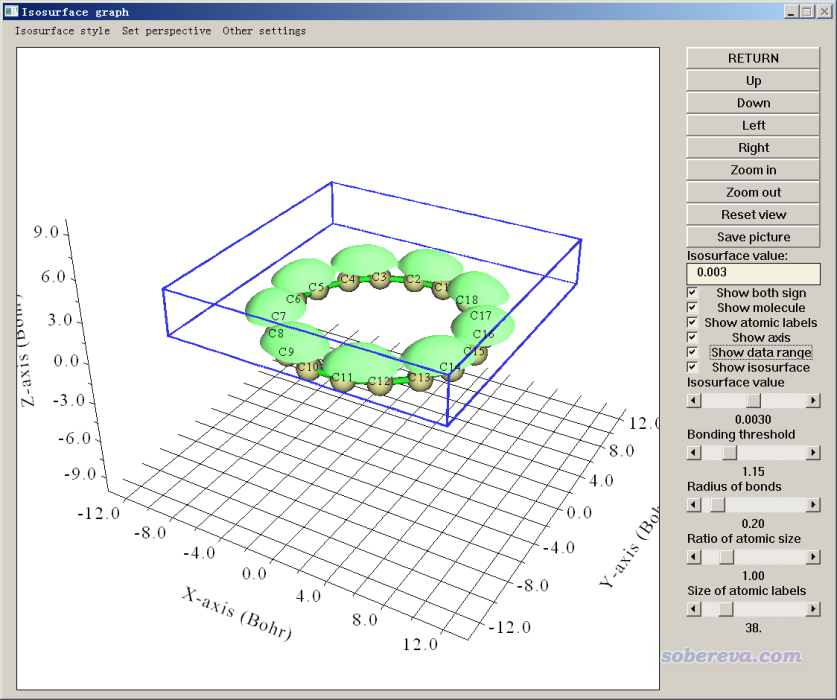The height and width of the screenshot is (700, 837).
Task: Click right arrow of Radius of bonds slider
Action: click(813, 505)
